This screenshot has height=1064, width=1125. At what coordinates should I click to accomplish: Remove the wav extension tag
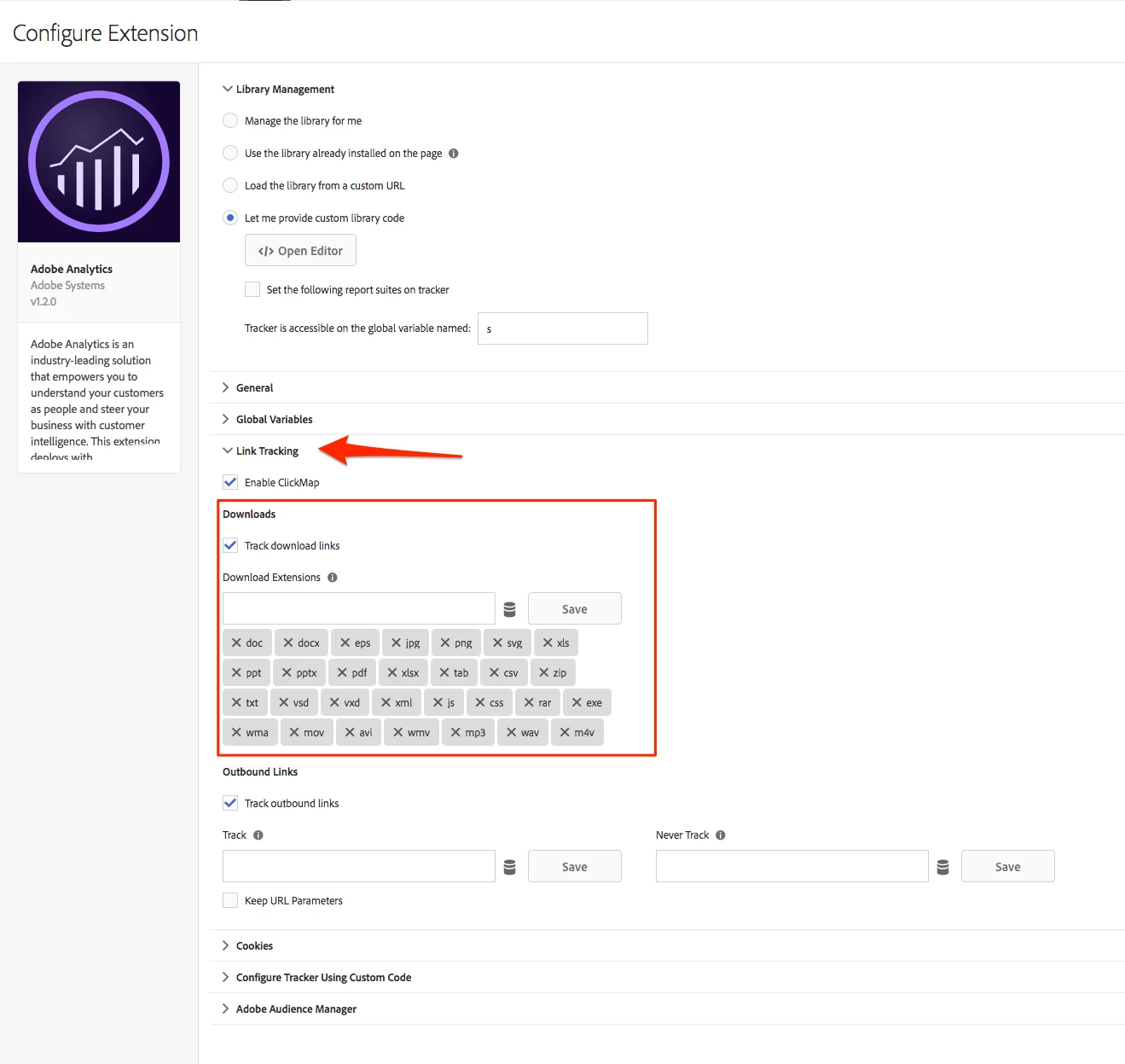(x=511, y=732)
